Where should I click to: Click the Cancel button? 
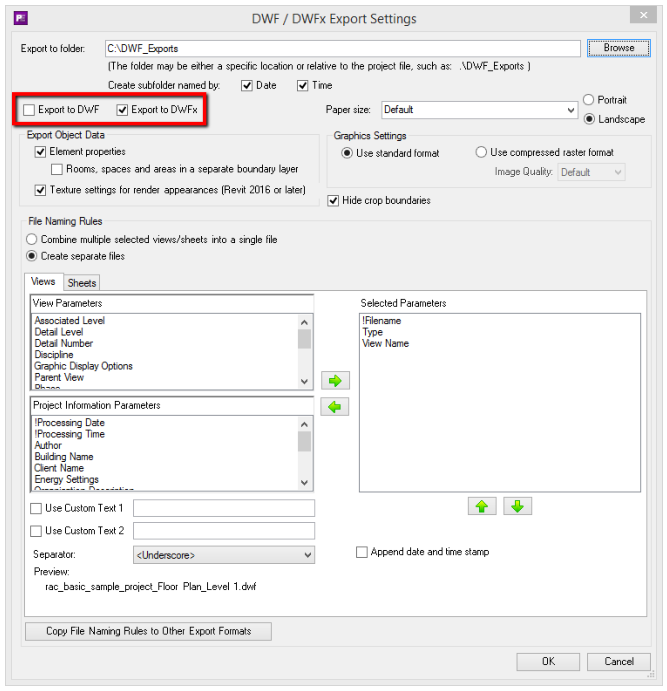coord(619,661)
